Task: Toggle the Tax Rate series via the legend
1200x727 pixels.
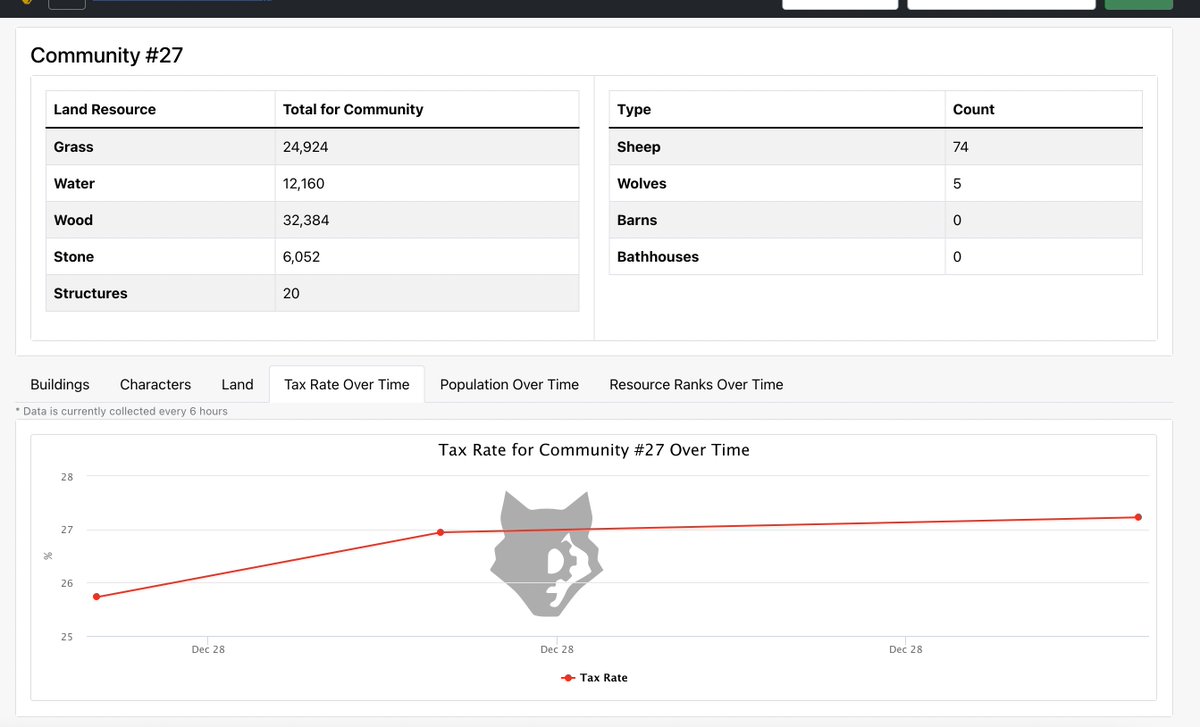Action: (x=595, y=677)
